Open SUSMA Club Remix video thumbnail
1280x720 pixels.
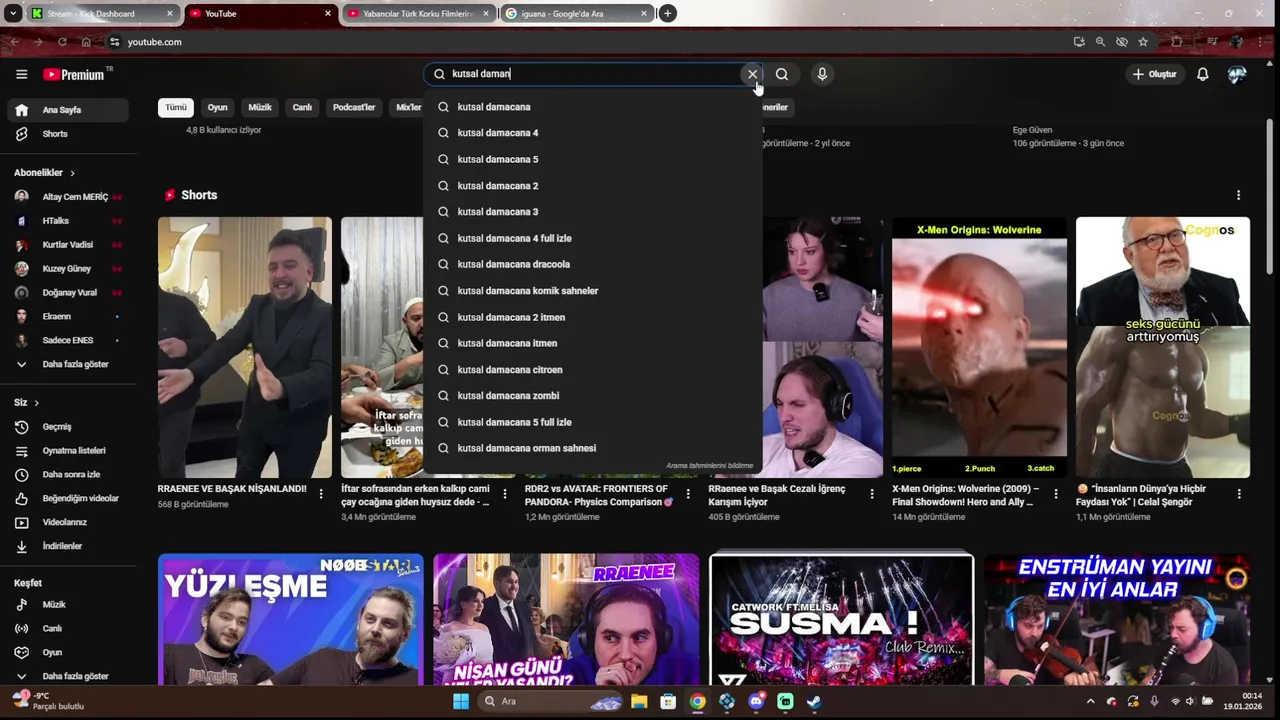click(x=841, y=619)
